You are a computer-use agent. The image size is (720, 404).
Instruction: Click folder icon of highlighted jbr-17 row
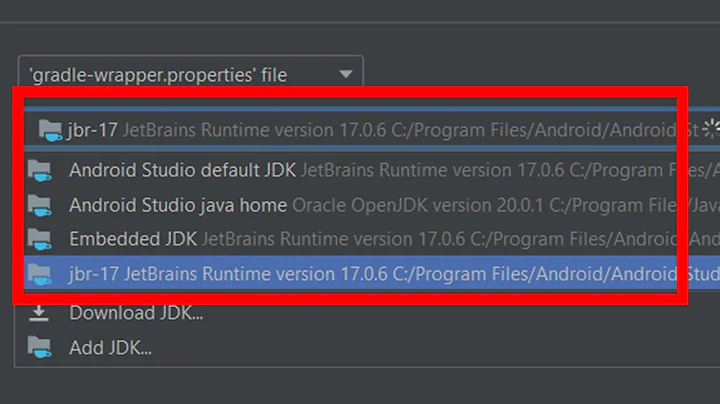39,274
